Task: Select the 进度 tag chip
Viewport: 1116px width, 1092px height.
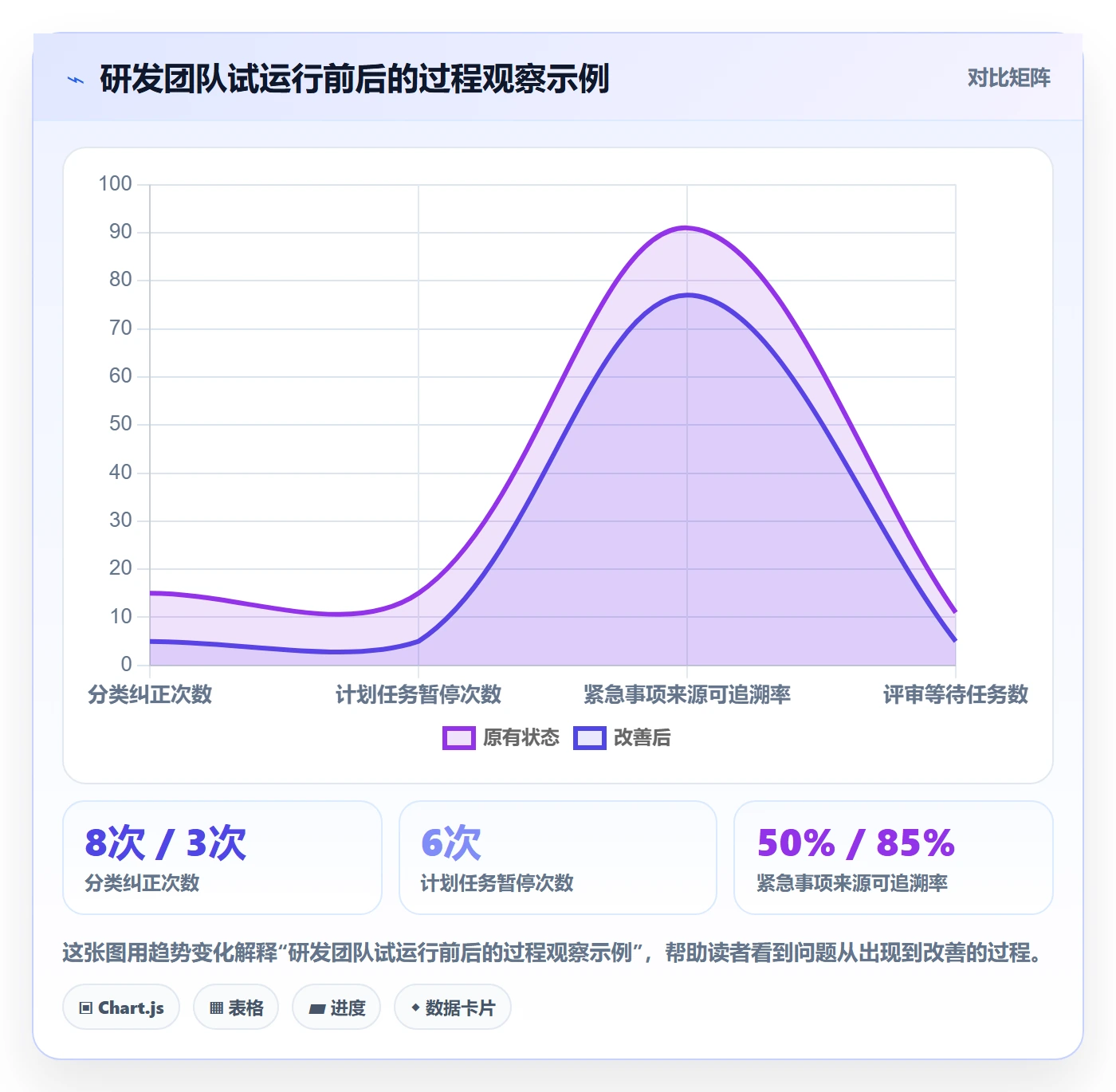Action: 336,1008
